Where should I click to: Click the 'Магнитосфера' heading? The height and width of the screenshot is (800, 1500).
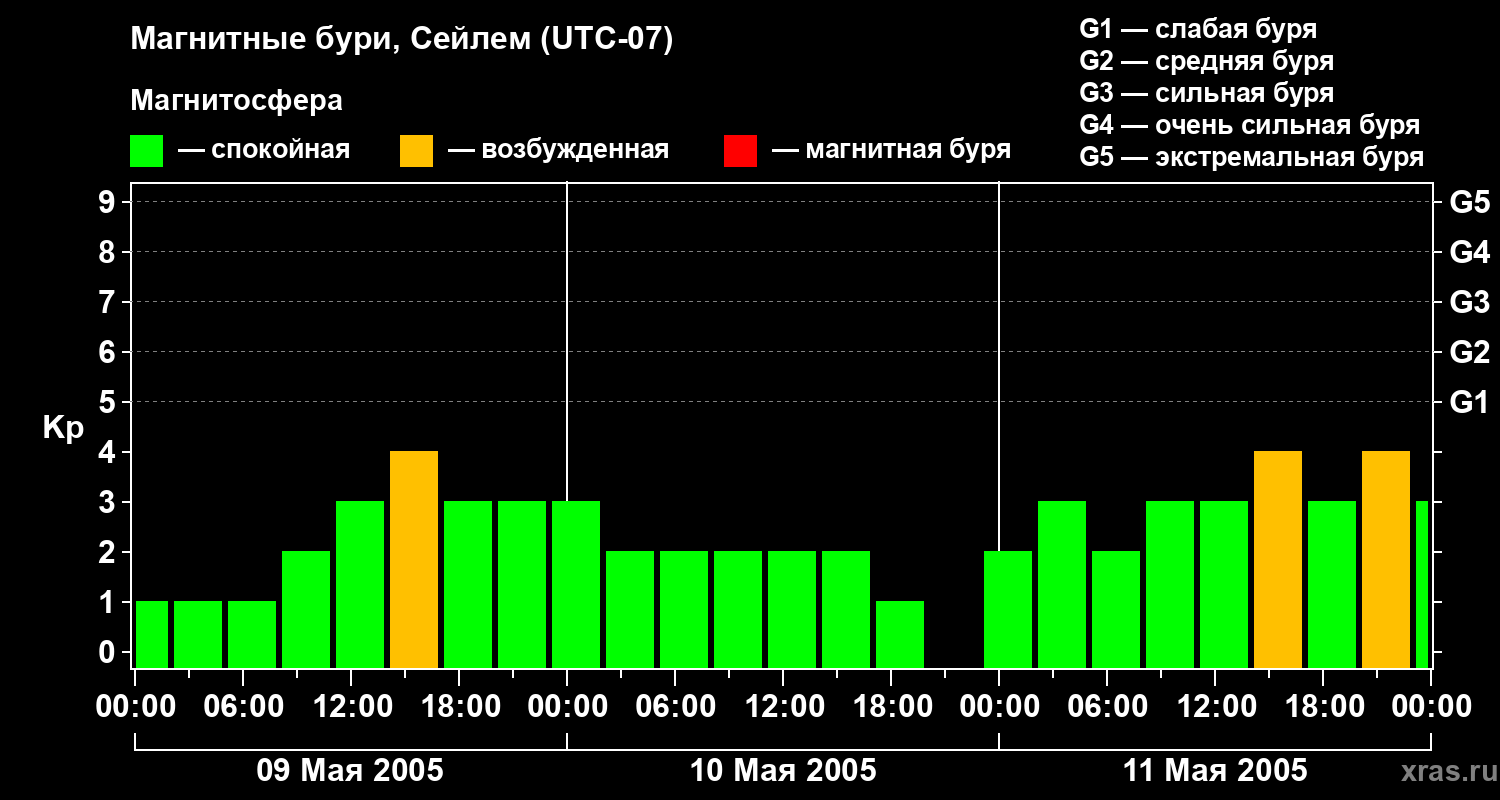pos(237,101)
